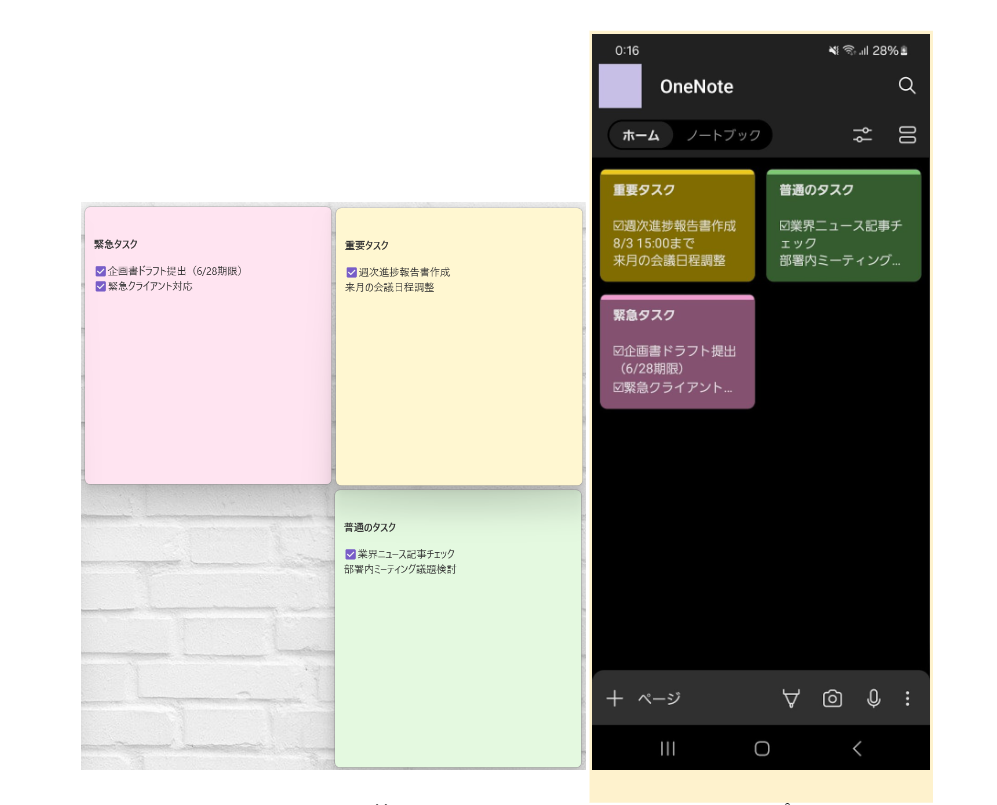Toggle 緊急クライアント対応 checkbox
997x805 pixels.
(101, 286)
